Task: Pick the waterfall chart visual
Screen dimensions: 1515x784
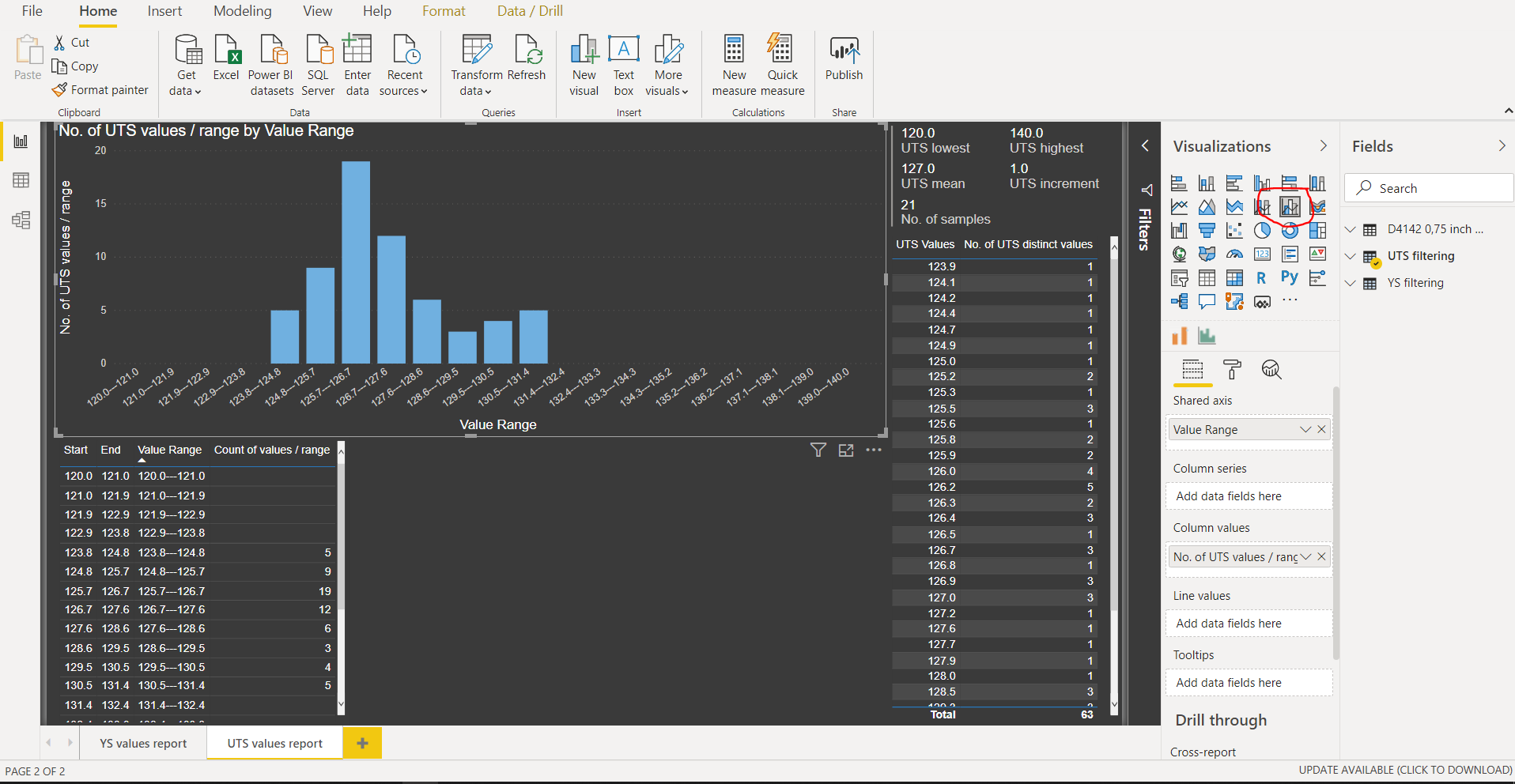Action: pyautogui.click(x=1179, y=231)
